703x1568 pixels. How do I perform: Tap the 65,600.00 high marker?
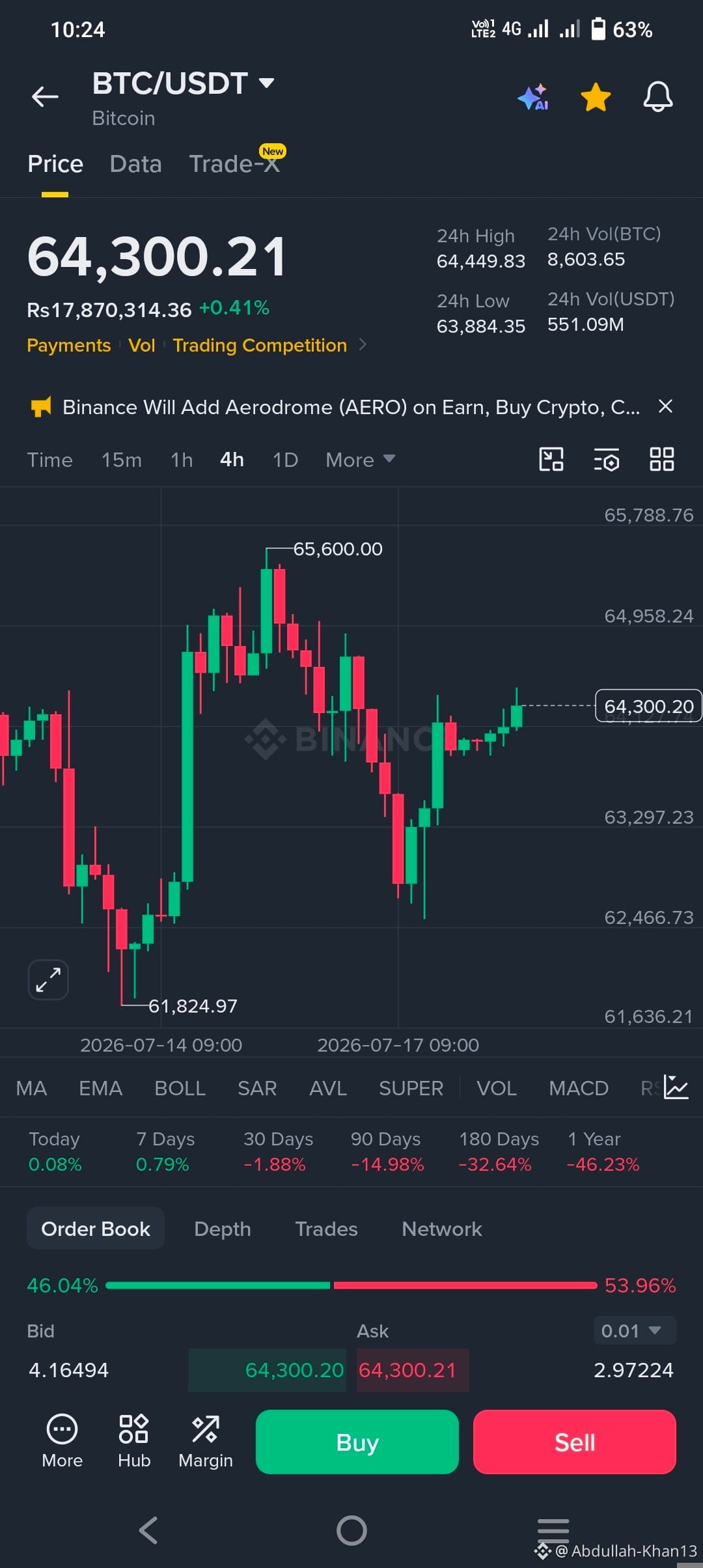click(338, 549)
